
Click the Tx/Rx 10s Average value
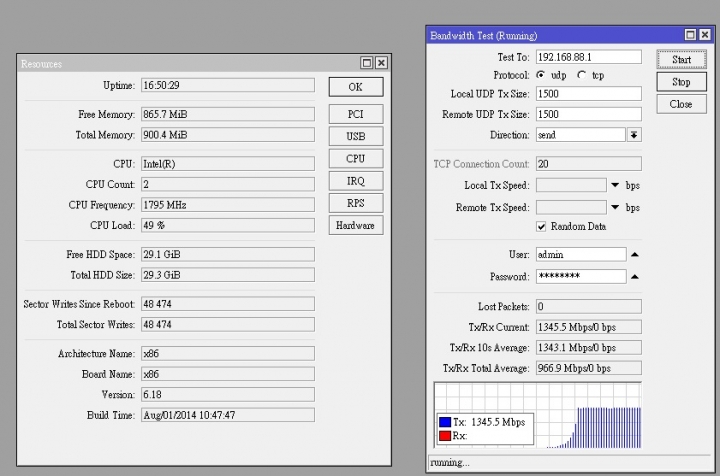[x=589, y=347]
